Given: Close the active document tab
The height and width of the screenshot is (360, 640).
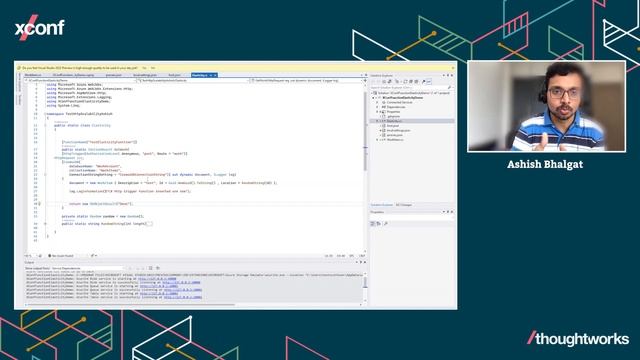Looking at the screenshot, I should (215, 75).
